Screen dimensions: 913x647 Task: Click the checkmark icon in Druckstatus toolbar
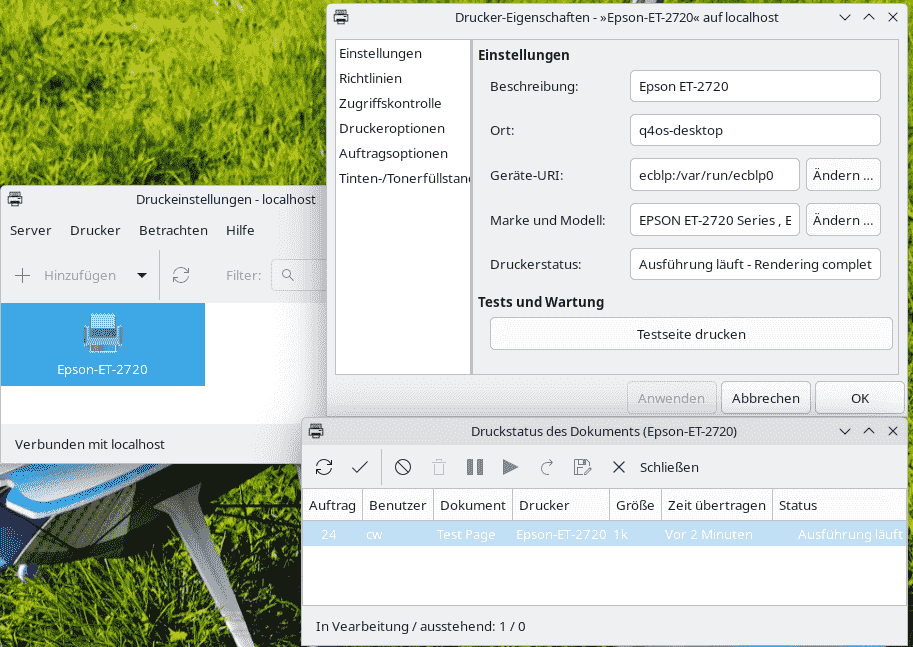pyautogui.click(x=360, y=467)
